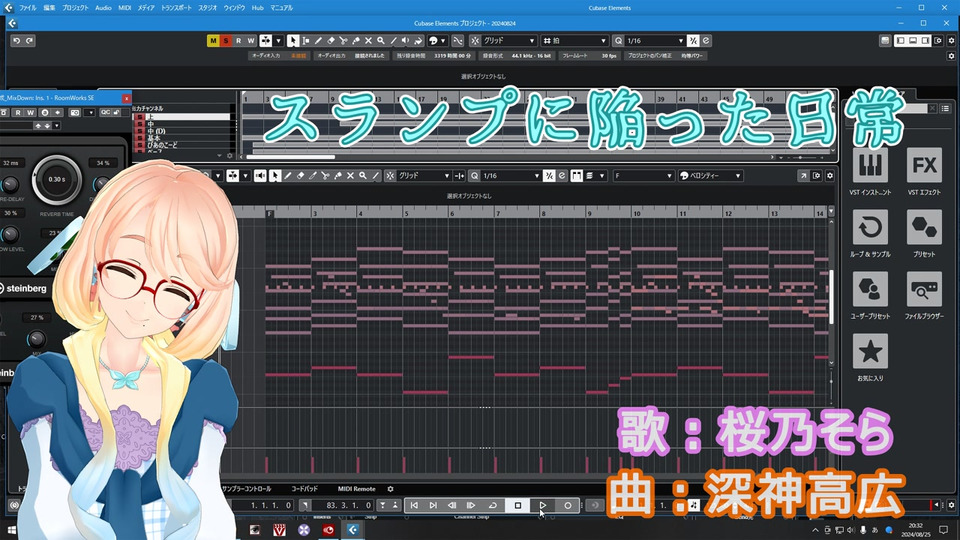Open key editor F value dropdown

coord(643,176)
